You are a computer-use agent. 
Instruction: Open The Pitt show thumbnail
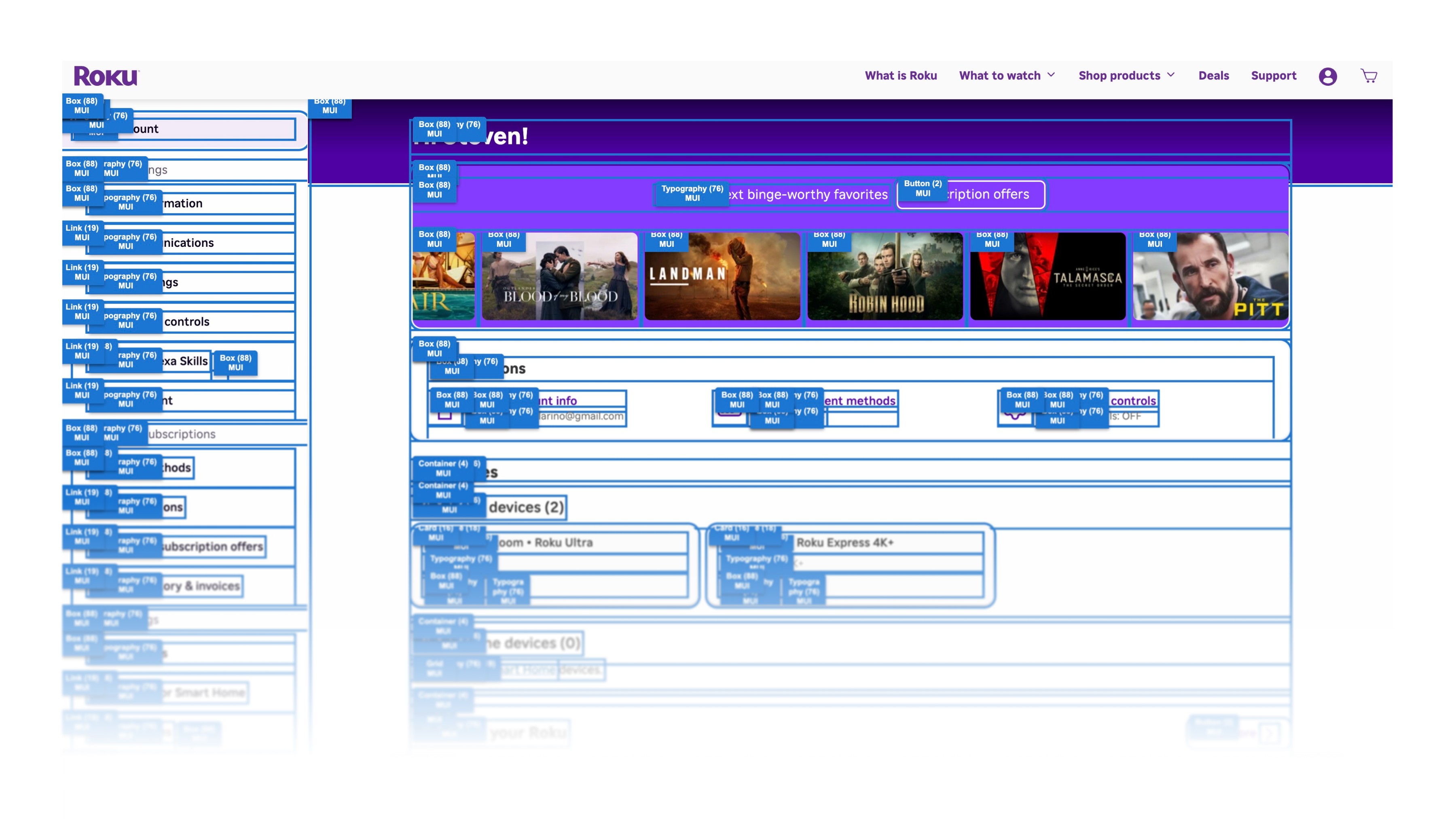click(x=1210, y=277)
